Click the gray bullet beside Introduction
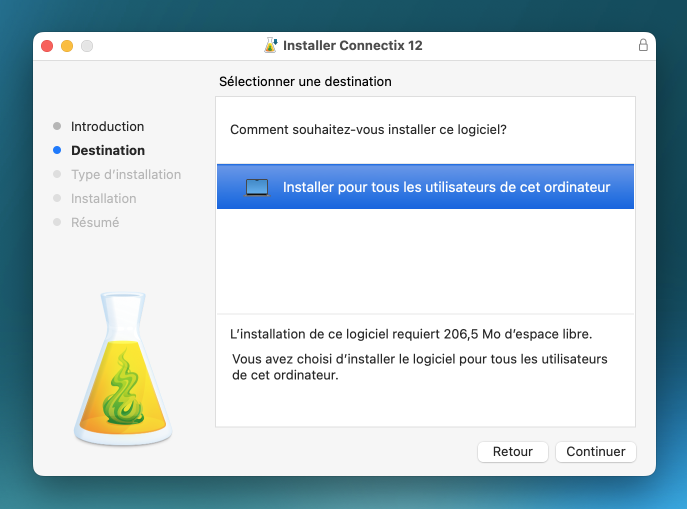 click(x=57, y=127)
